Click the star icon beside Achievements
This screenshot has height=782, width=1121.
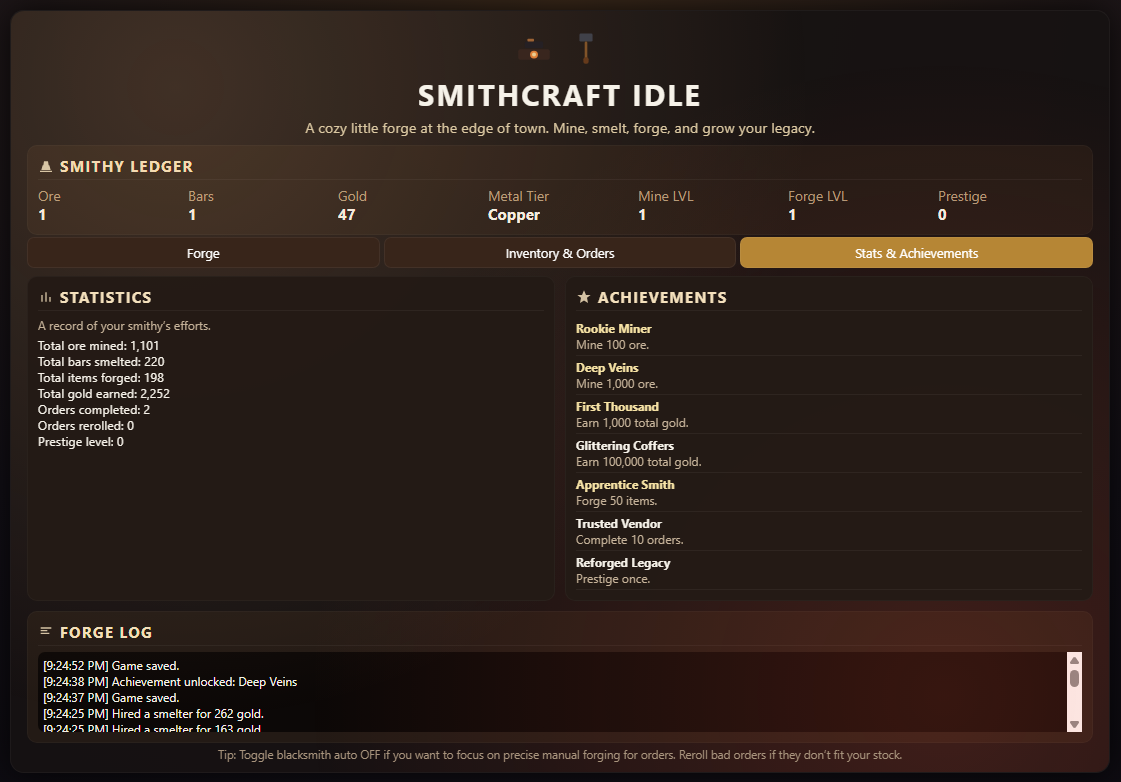pyautogui.click(x=584, y=298)
